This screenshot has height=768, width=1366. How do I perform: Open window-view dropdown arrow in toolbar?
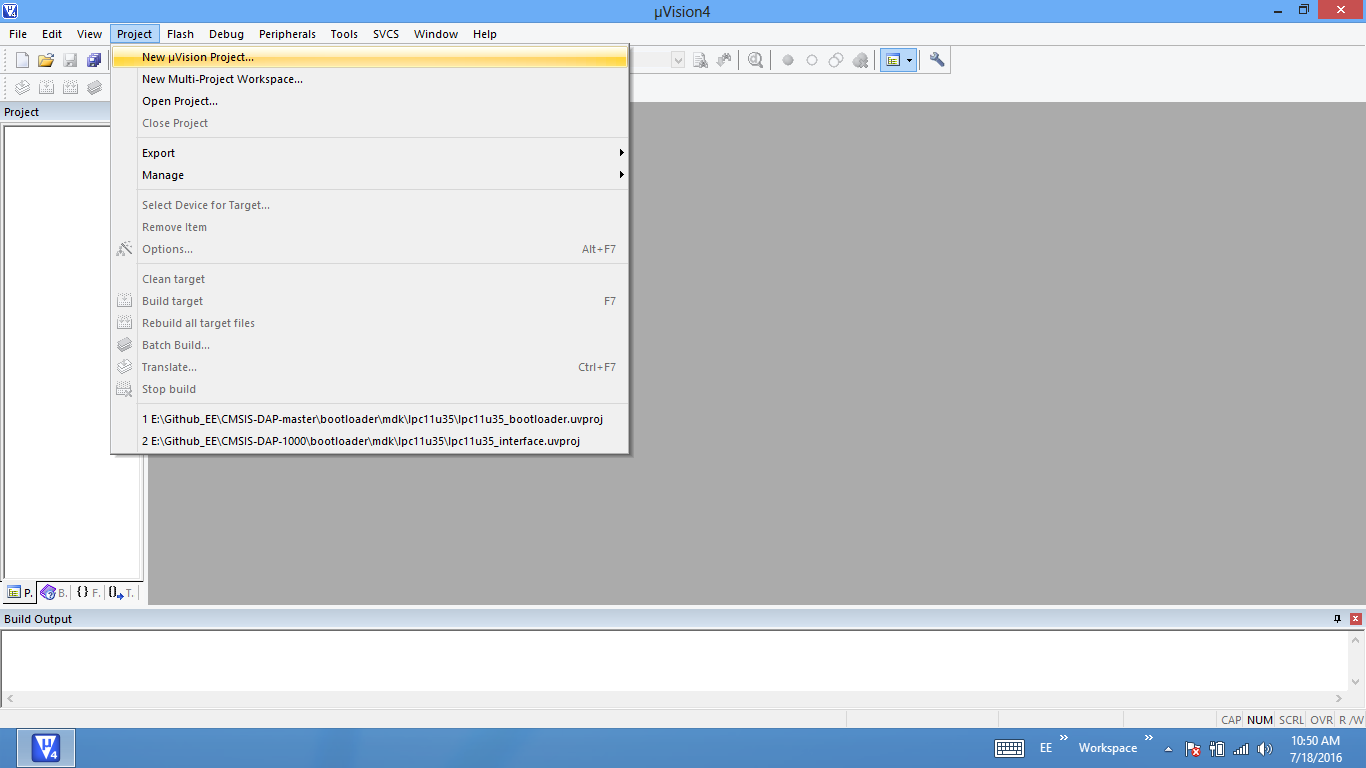(x=910, y=60)
